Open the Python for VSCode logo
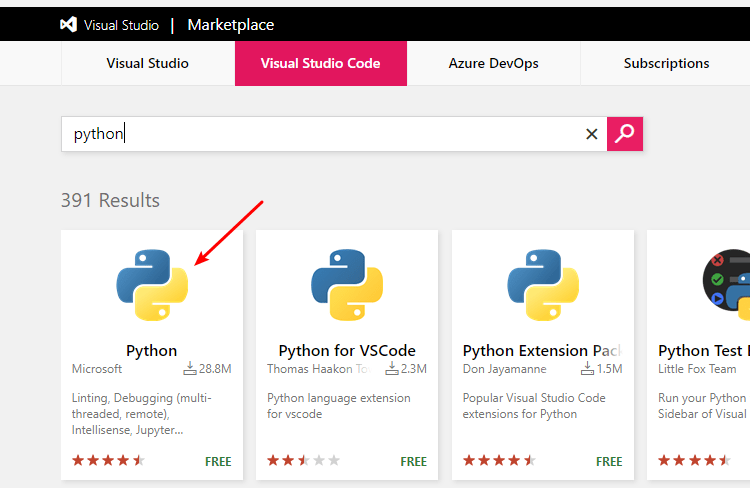750x488 pixels. [347, 285]
